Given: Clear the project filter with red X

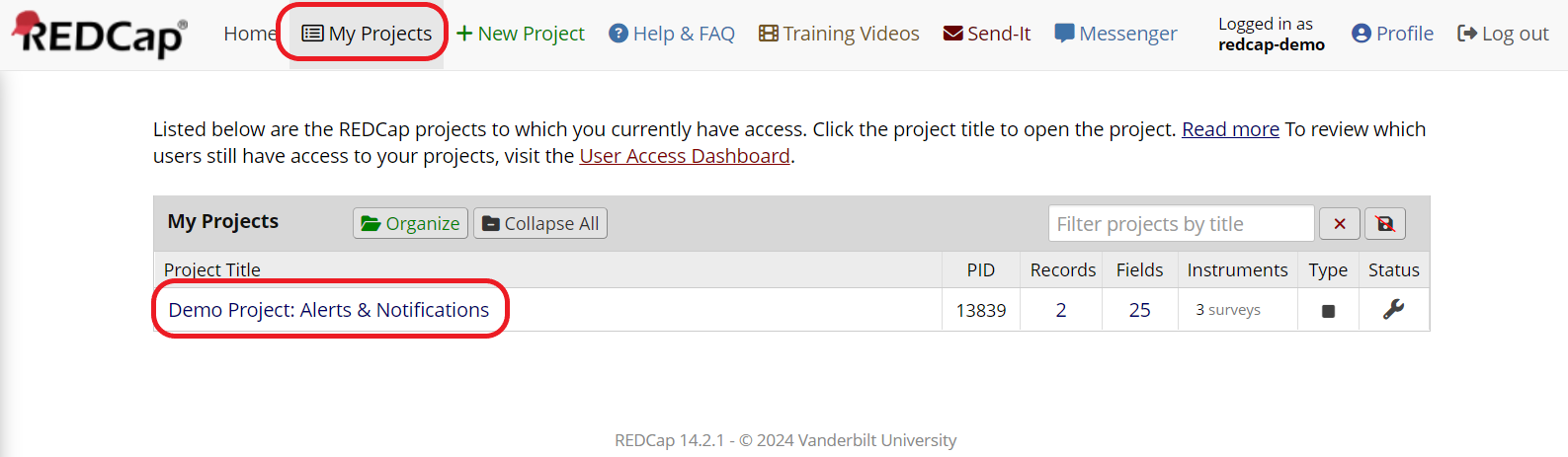Looking at the screenshot, I should tap(1340, 224).
